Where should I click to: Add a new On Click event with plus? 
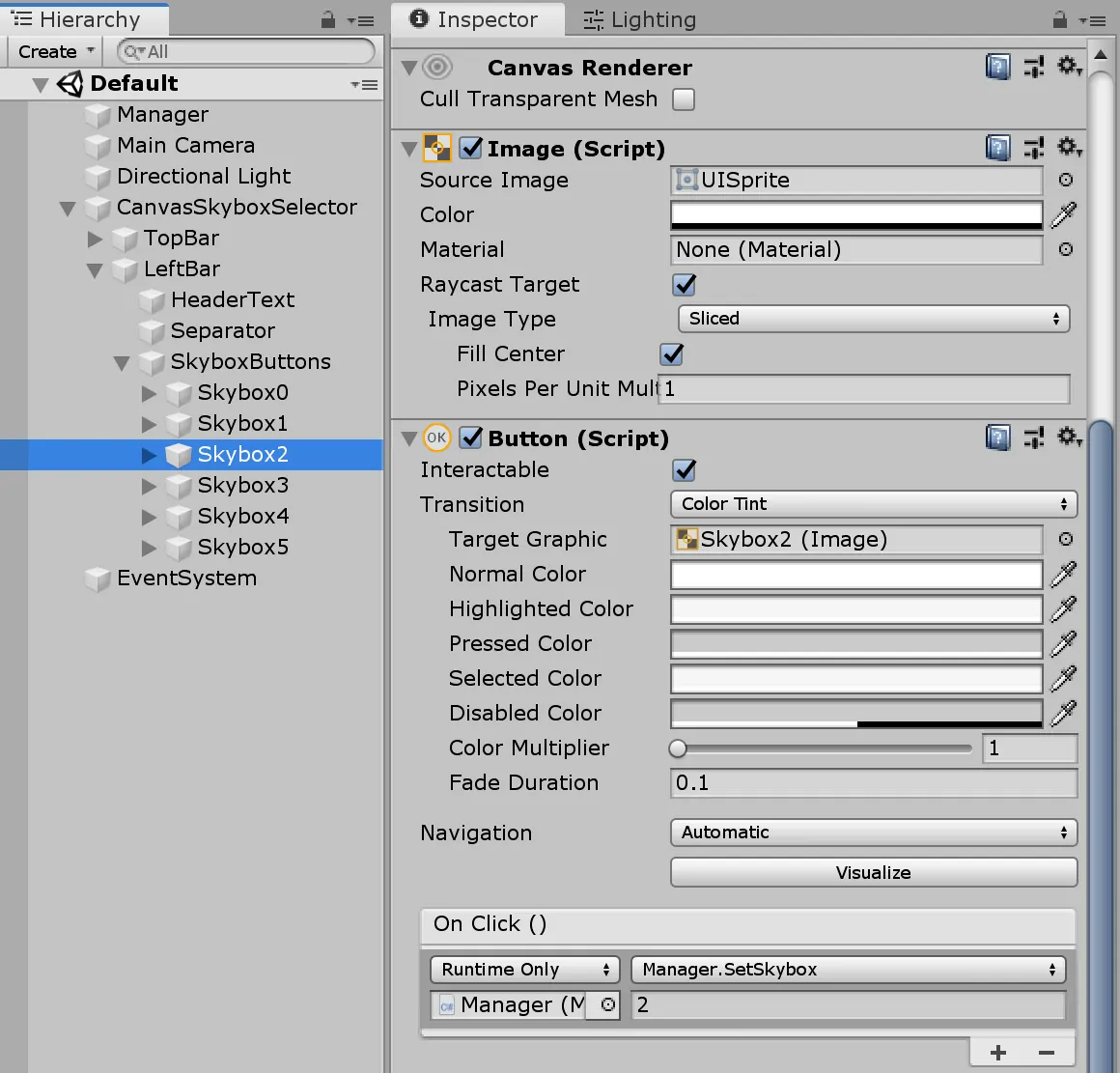tap(998, 1052)
